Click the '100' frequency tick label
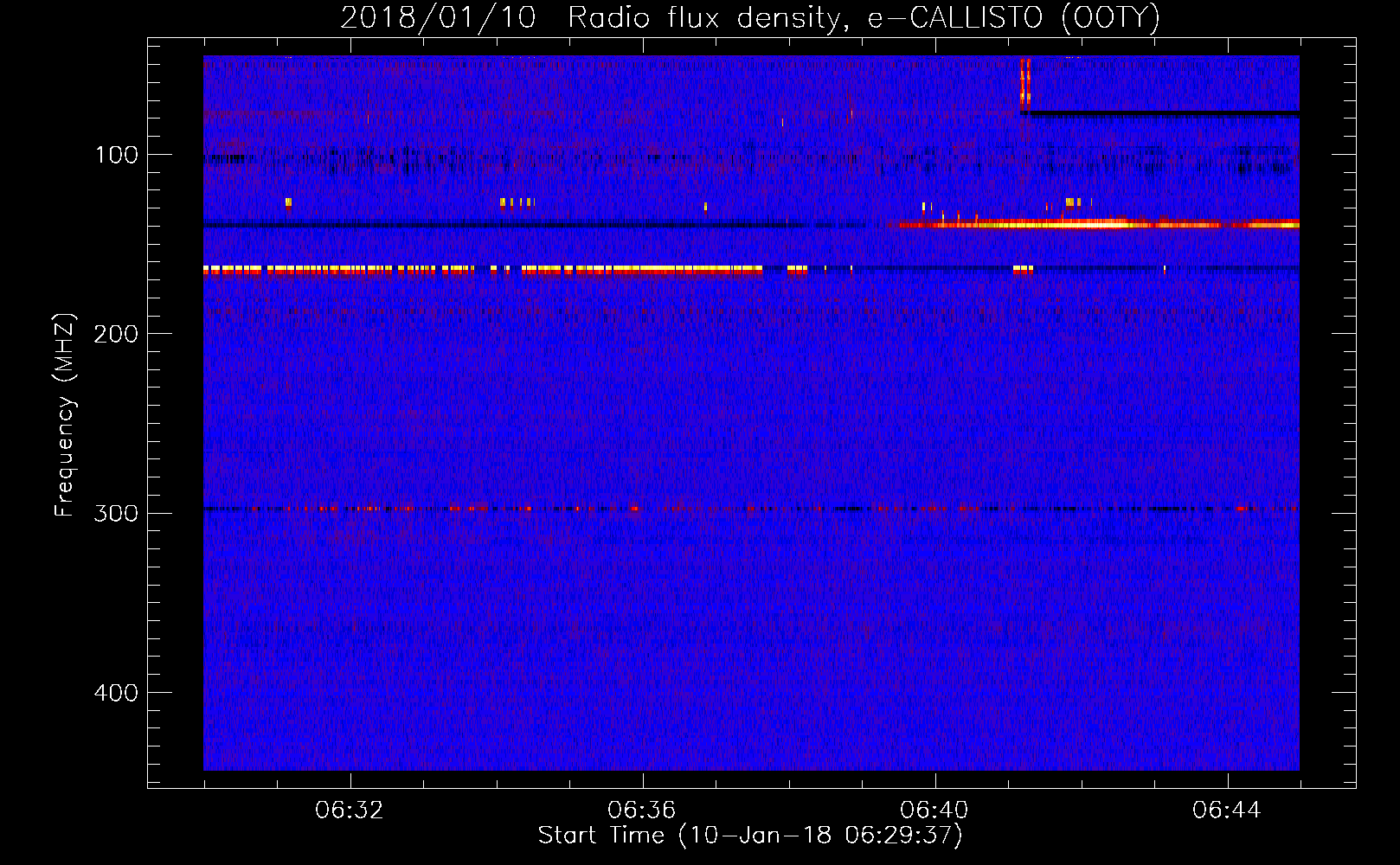Viewport: 1400px width, 865px height. tap(117, 155)
